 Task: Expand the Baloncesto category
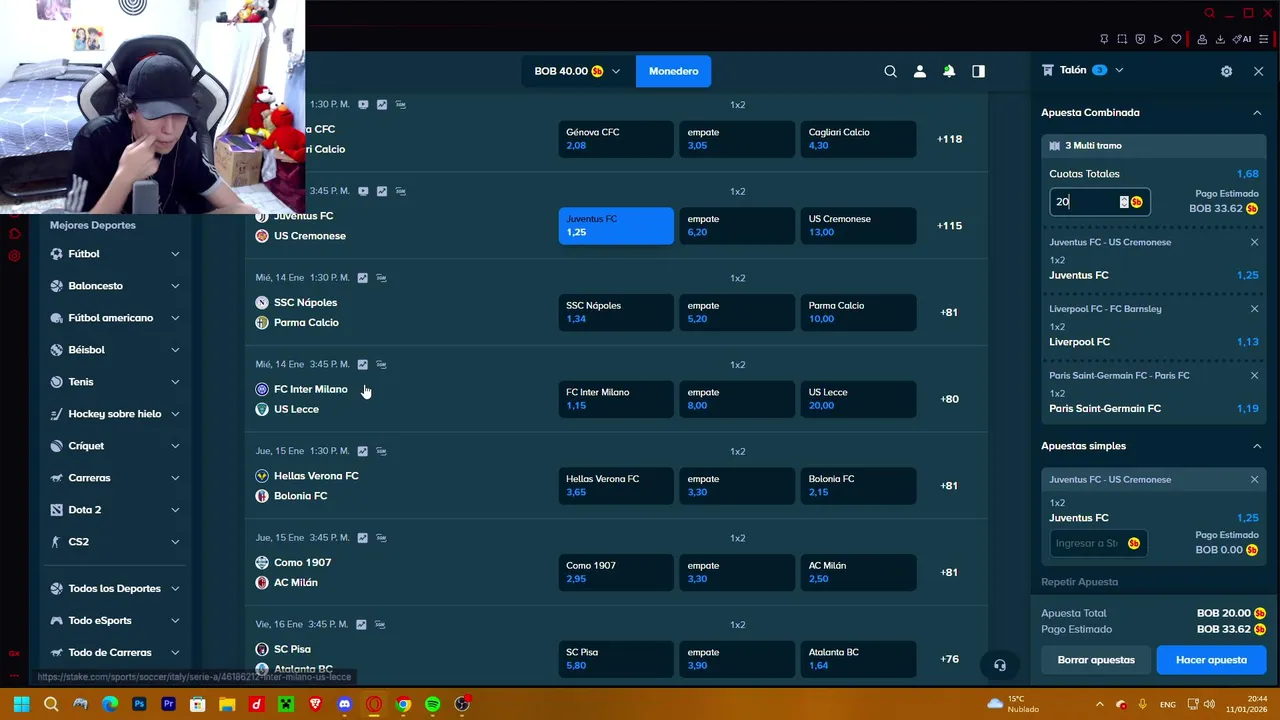coord(115,286)
